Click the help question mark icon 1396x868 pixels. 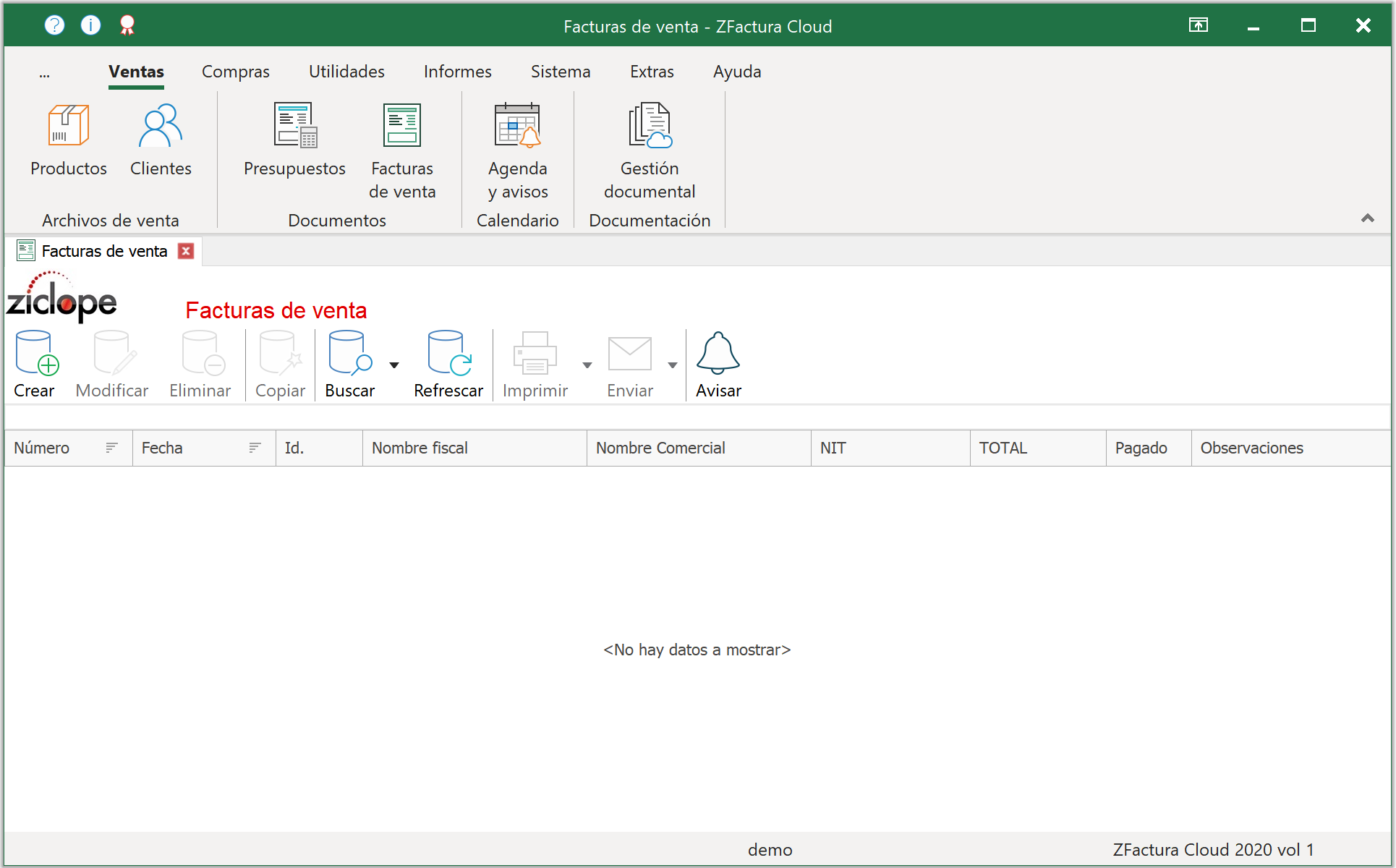[54, 25]
